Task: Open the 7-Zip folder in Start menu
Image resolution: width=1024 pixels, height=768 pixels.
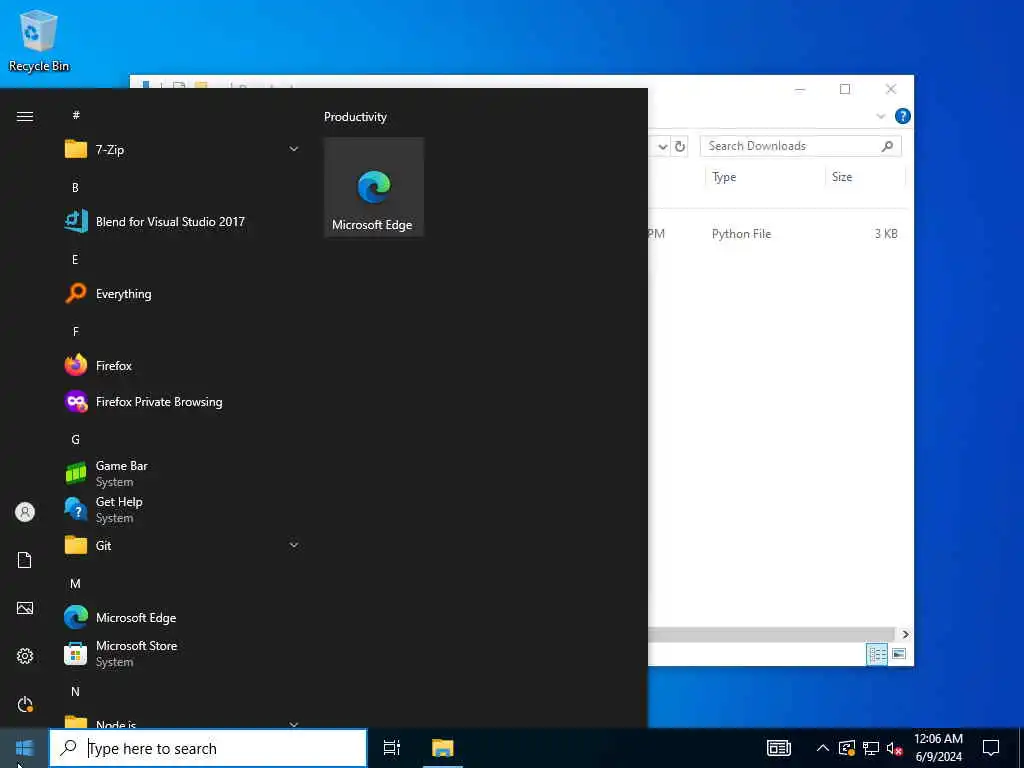Action: click(x=182, y=150)
